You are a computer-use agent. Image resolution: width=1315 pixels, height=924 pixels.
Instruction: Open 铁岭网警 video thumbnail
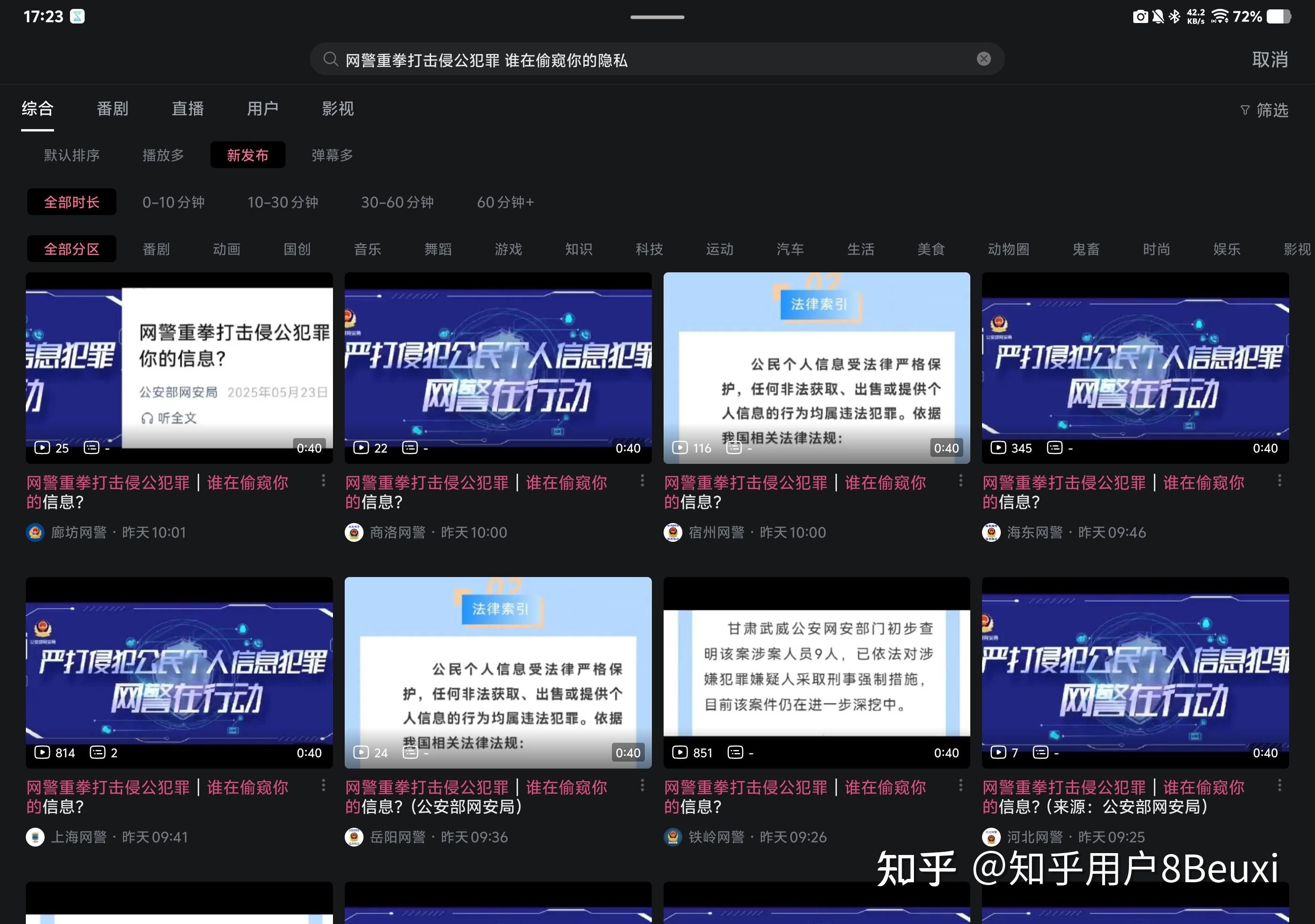817,672
